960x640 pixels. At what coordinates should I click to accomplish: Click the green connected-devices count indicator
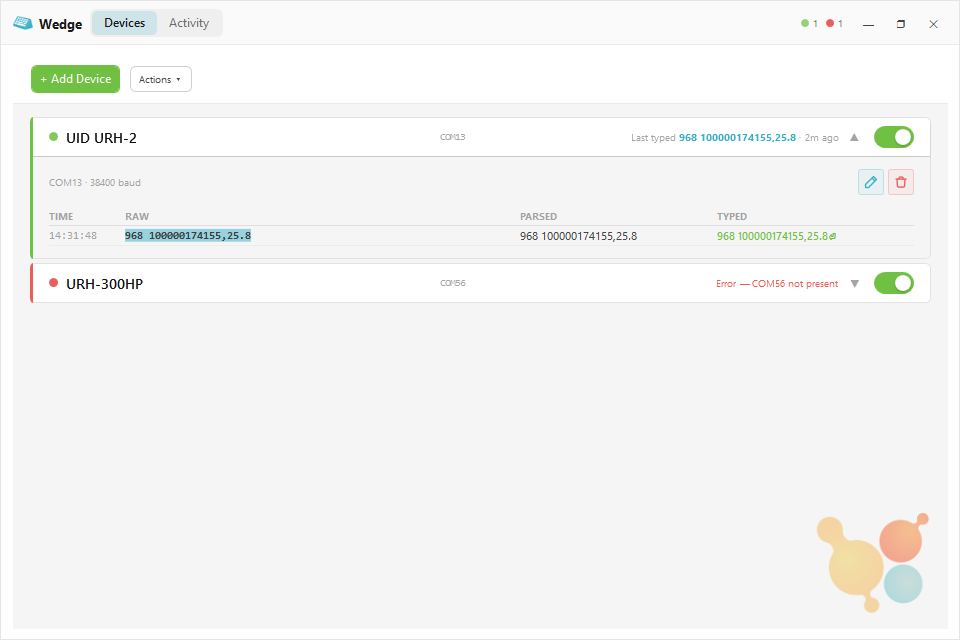[x=809, y=23]
